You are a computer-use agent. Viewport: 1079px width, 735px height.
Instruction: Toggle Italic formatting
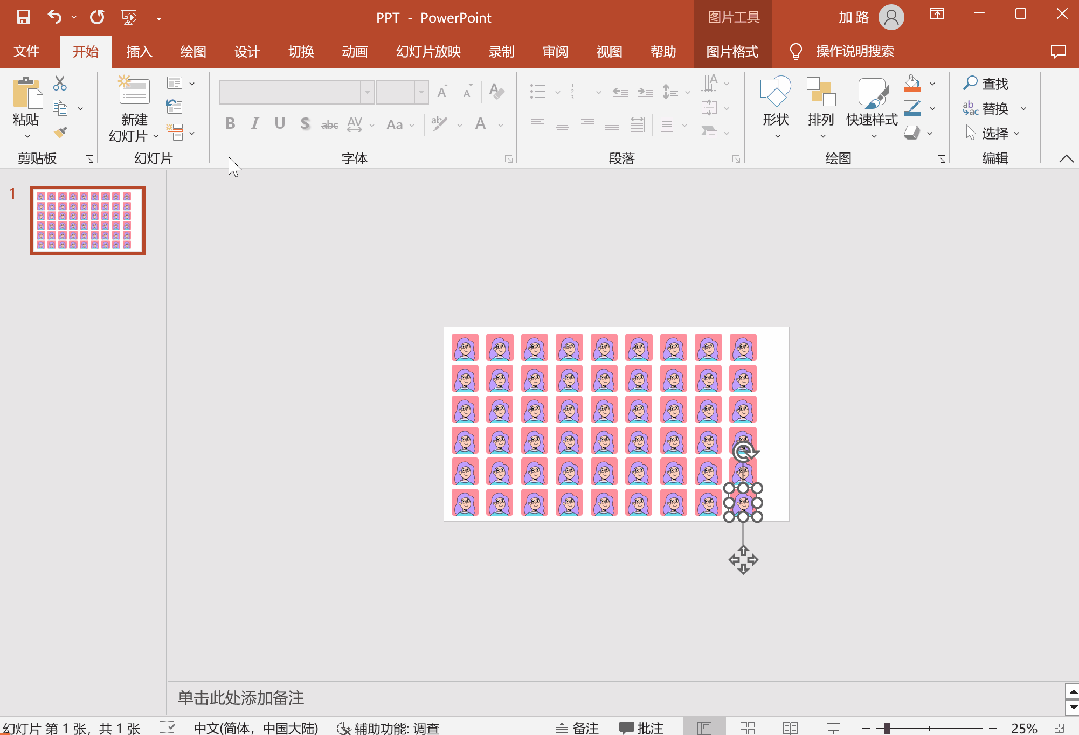[x=255, y=124]
